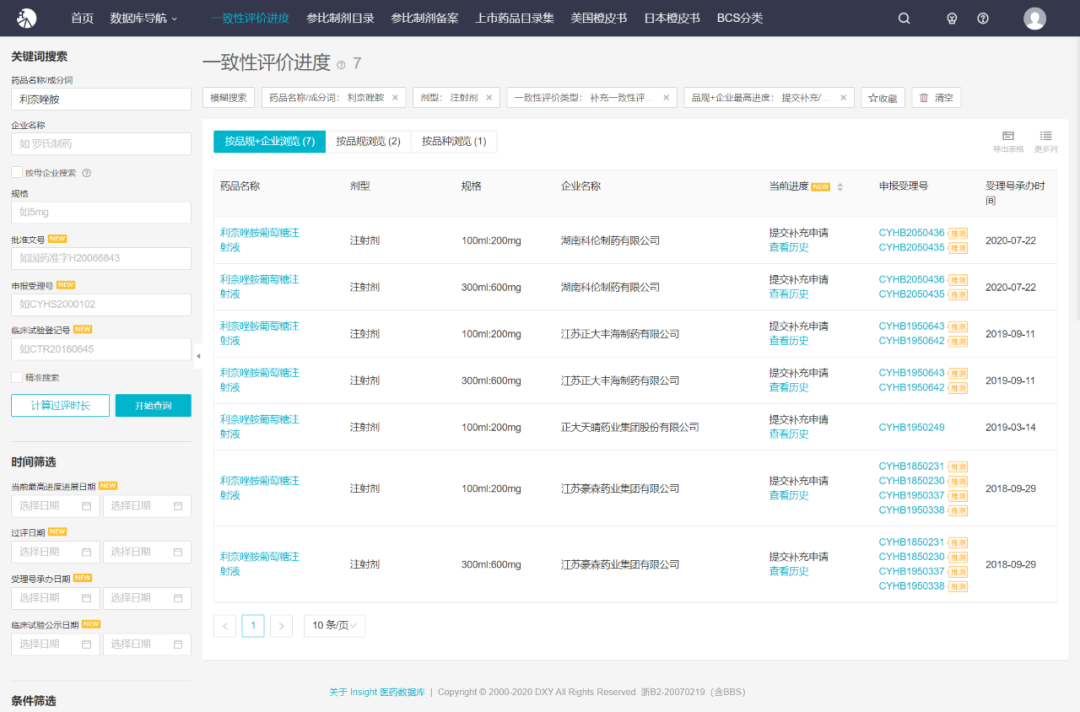Go to the previous page arrow
The width and height of the screenshot is (1080, 712).
click(225, 625)
